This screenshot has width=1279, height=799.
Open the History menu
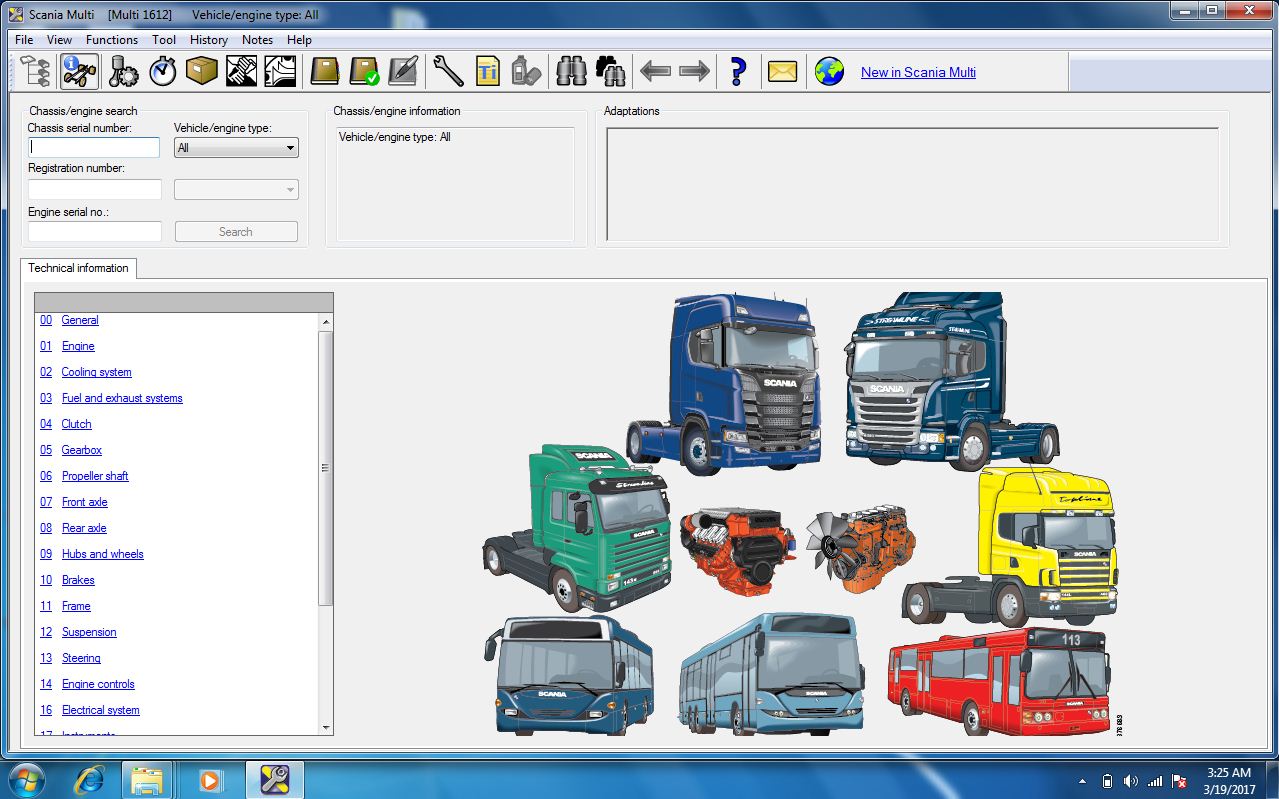coord(209,40)
